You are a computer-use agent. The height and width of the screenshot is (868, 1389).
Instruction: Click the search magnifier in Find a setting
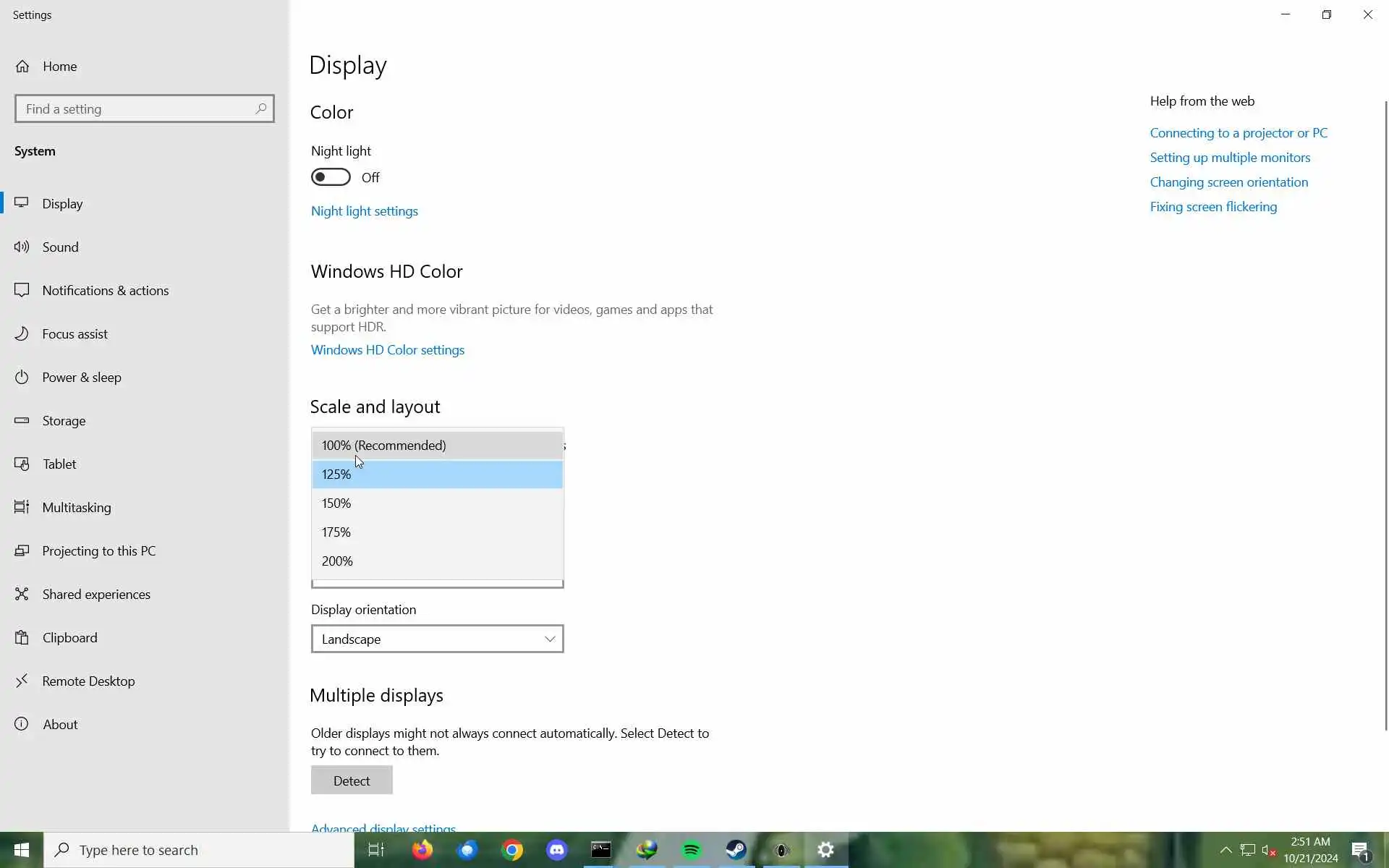coord(260,109)
